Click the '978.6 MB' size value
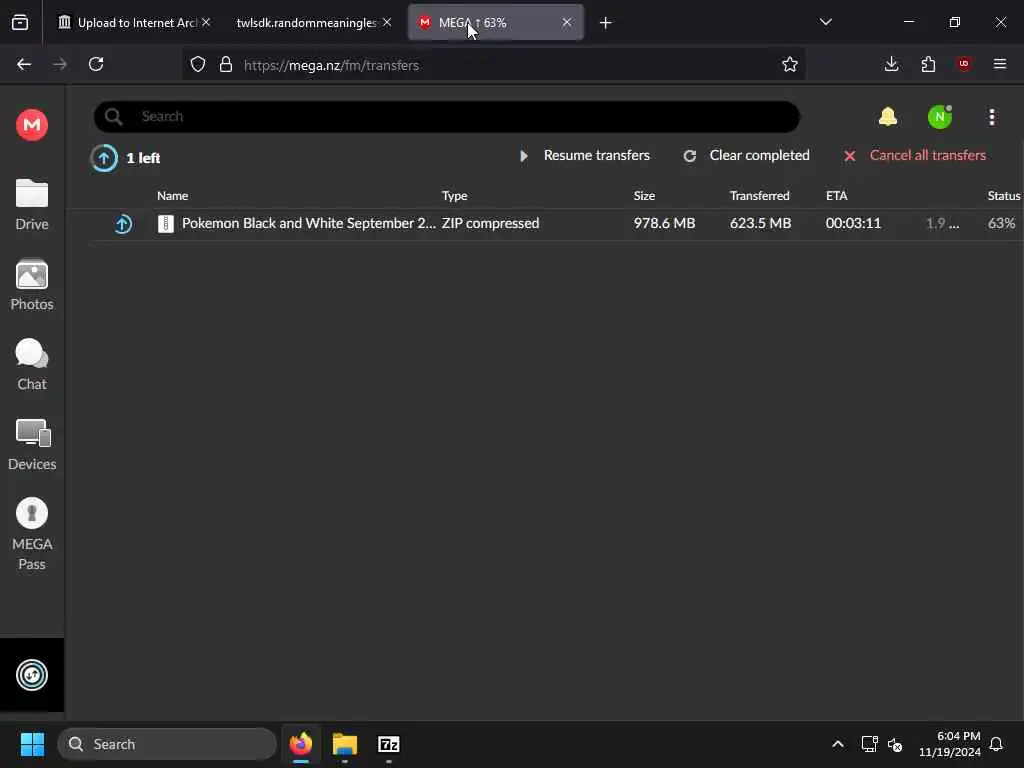1024x768 pixels. [664, 223]
